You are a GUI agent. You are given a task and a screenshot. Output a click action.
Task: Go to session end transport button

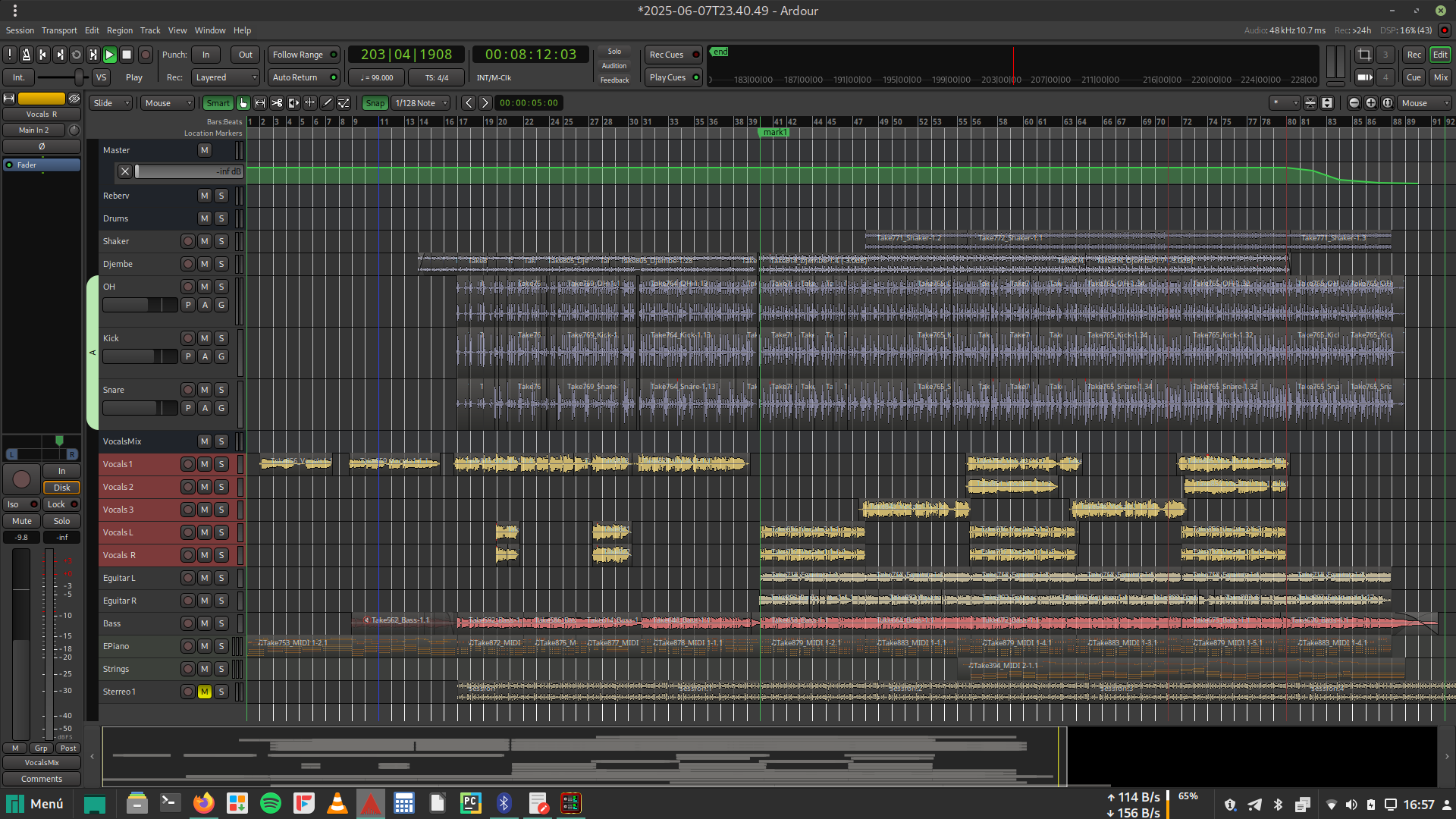[x=60, y=55]
